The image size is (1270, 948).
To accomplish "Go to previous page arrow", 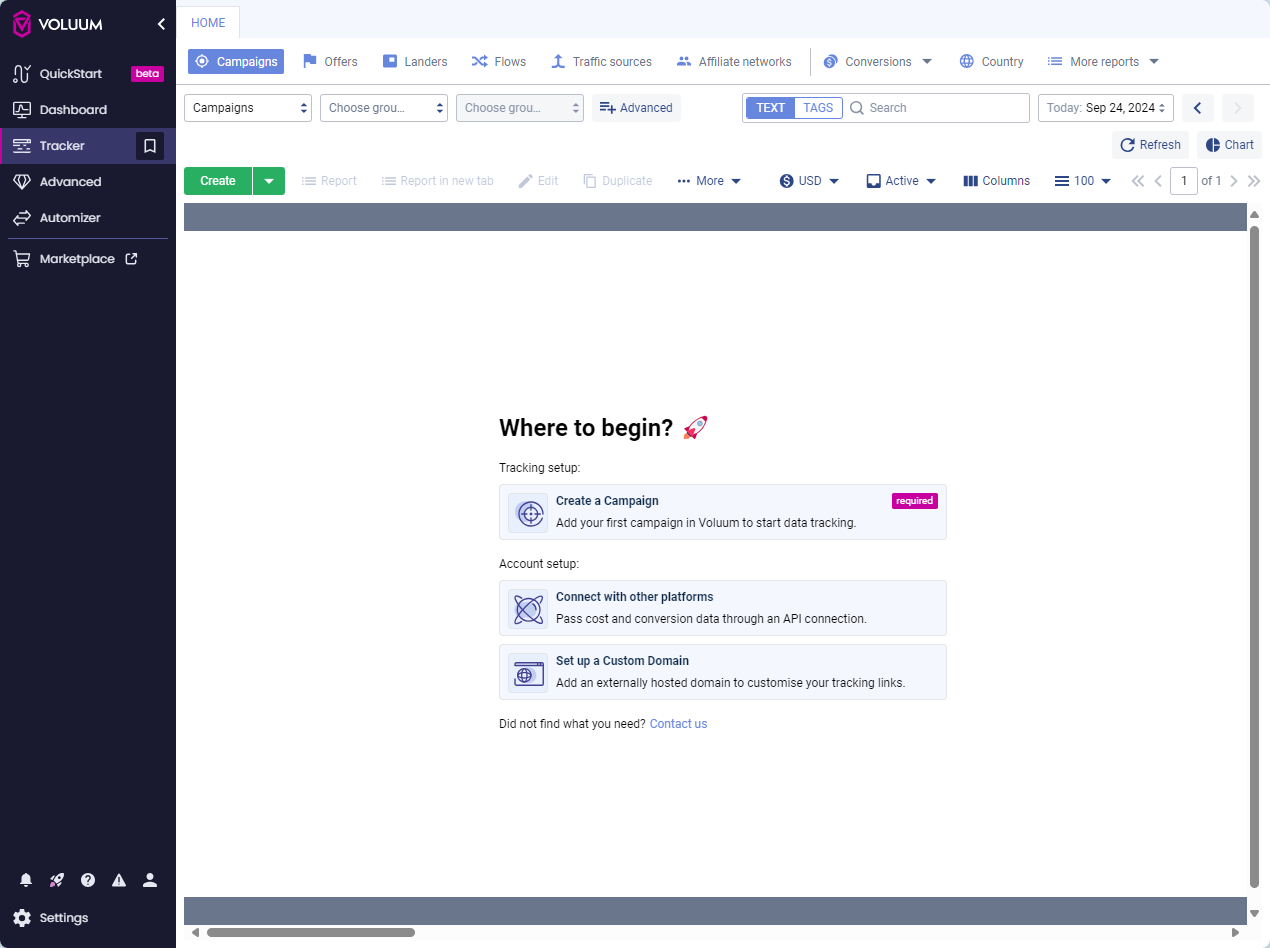I will point(1158,181).
